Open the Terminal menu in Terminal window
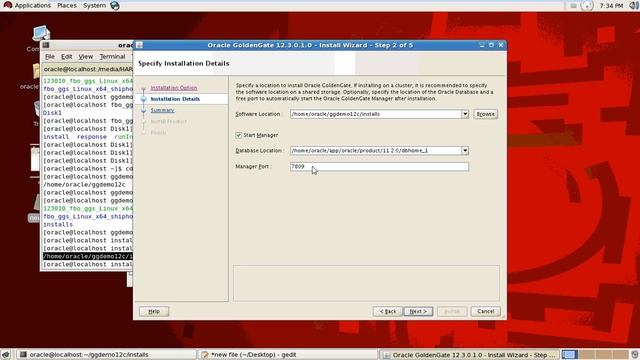 point(112,57)
